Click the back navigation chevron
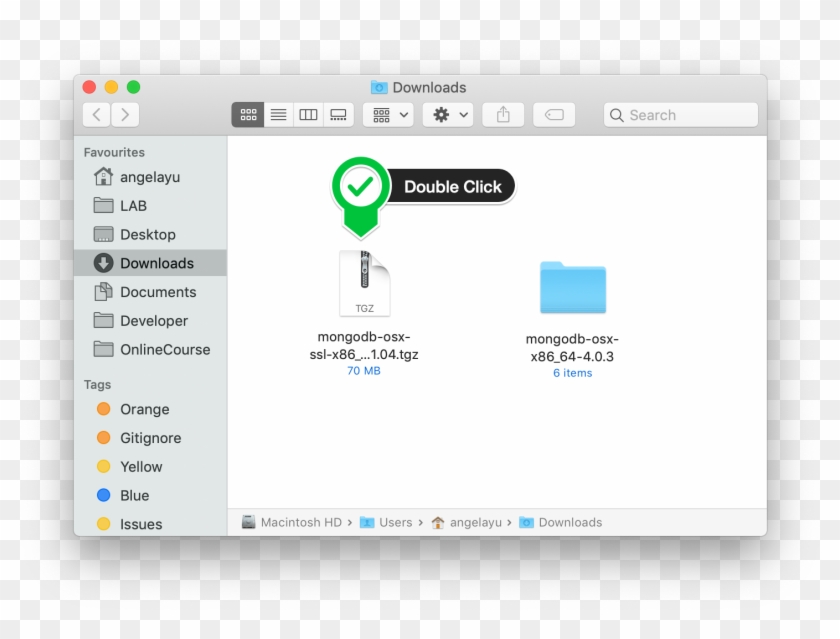The width and height of the screenshot is (840, 639). tap(96, 114)
